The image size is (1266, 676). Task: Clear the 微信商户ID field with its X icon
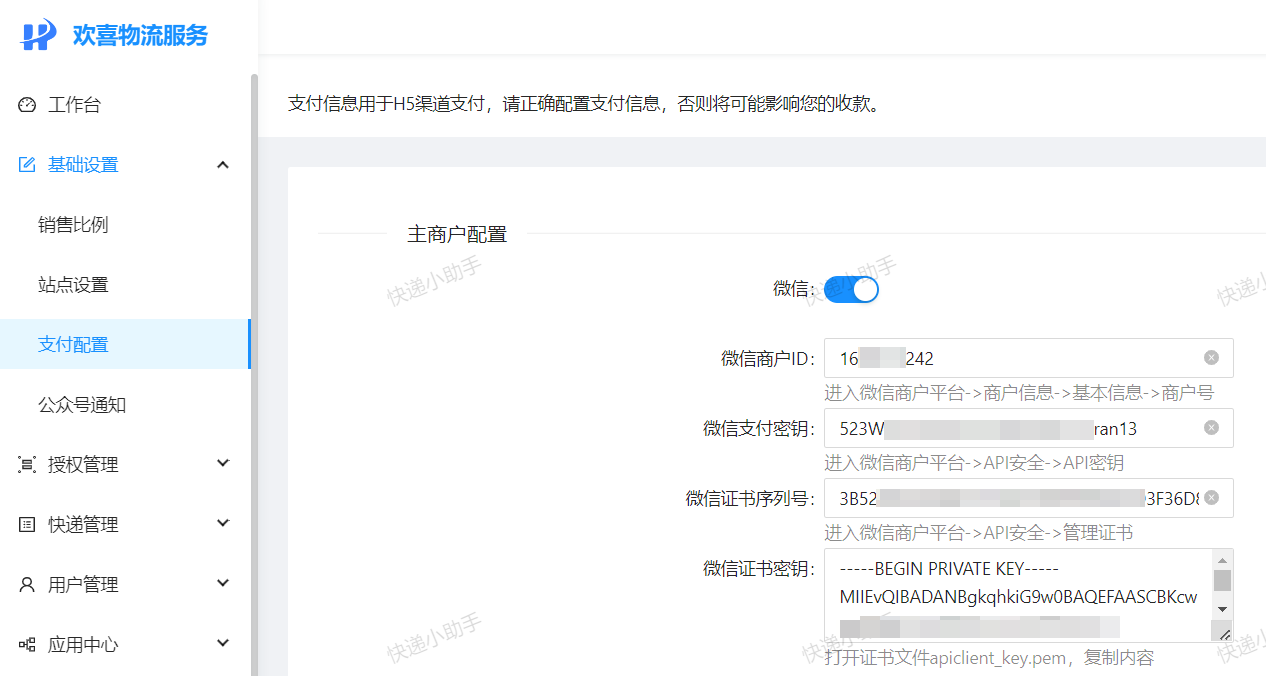click(x=1211, y=358)
